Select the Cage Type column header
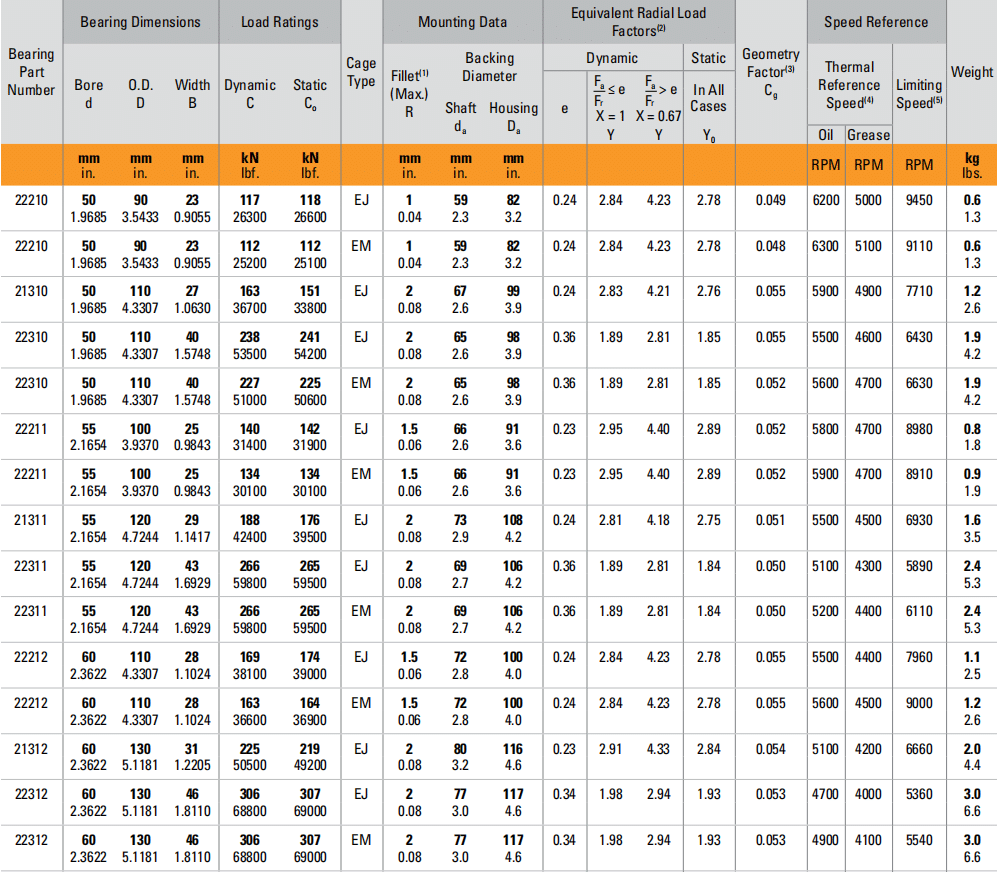This screenshot has width=997, height=872. [x=361, y=71]
